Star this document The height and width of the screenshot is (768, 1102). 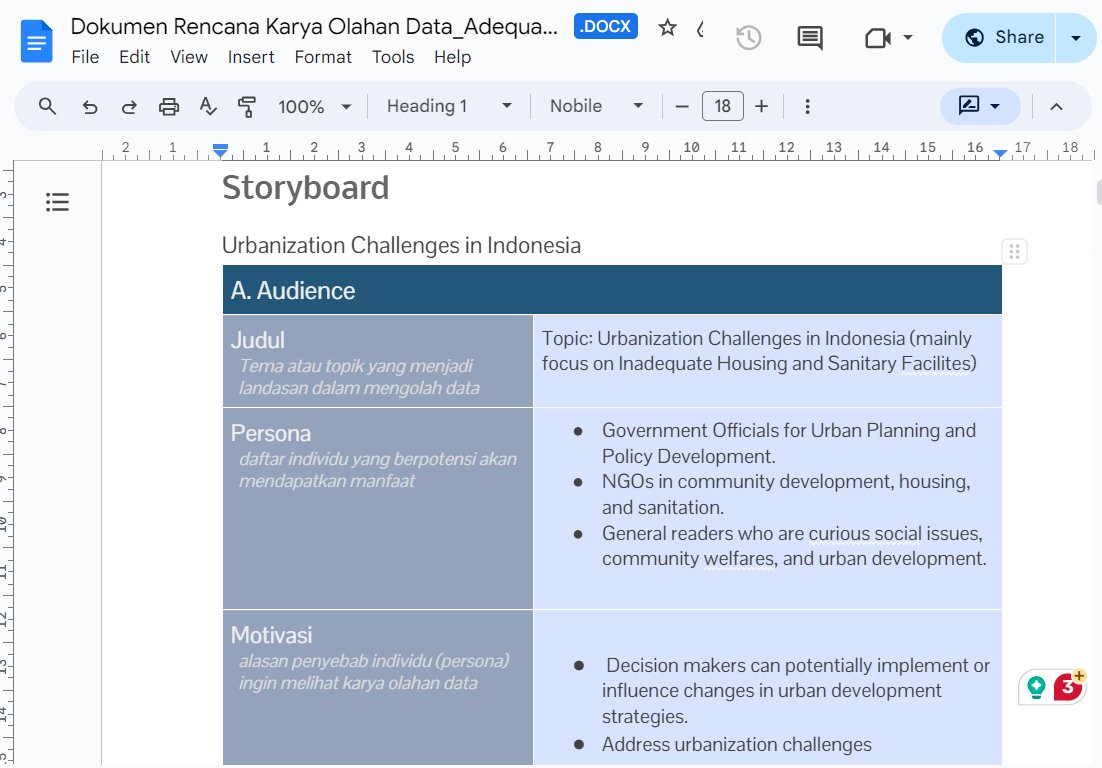[667, 28]
